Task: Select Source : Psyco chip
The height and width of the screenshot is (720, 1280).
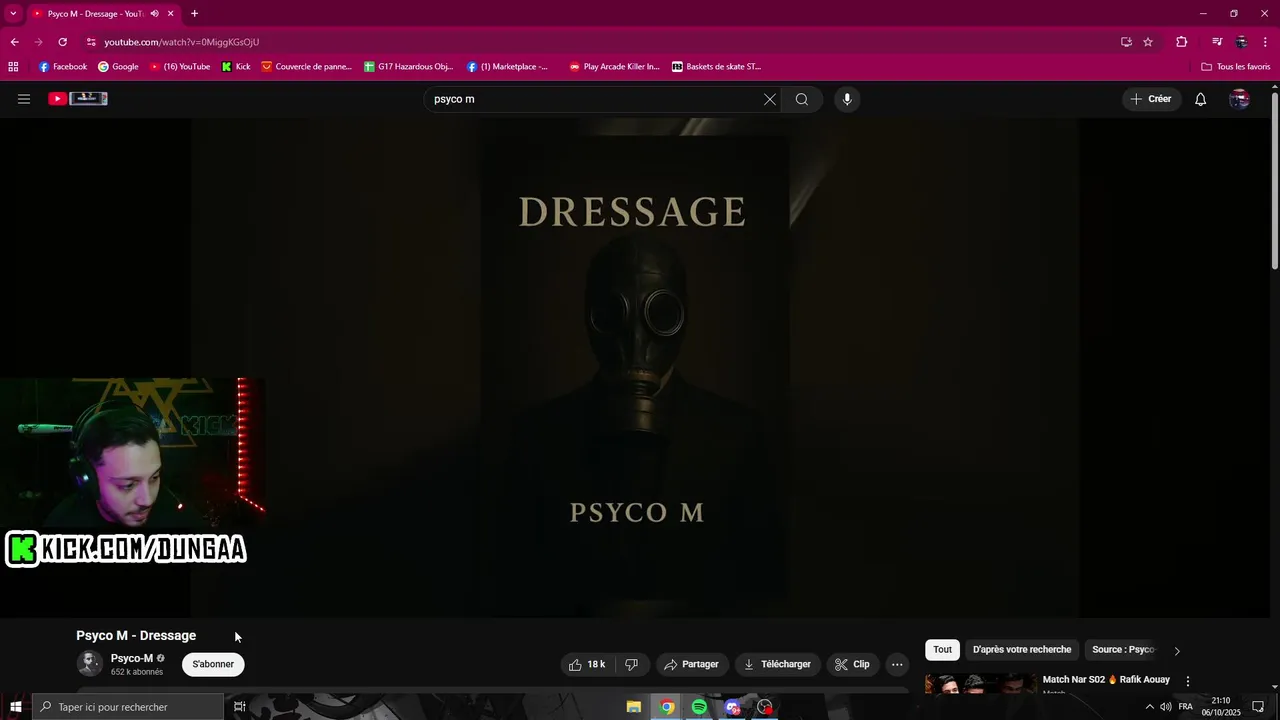Action: coord(1123,650)
